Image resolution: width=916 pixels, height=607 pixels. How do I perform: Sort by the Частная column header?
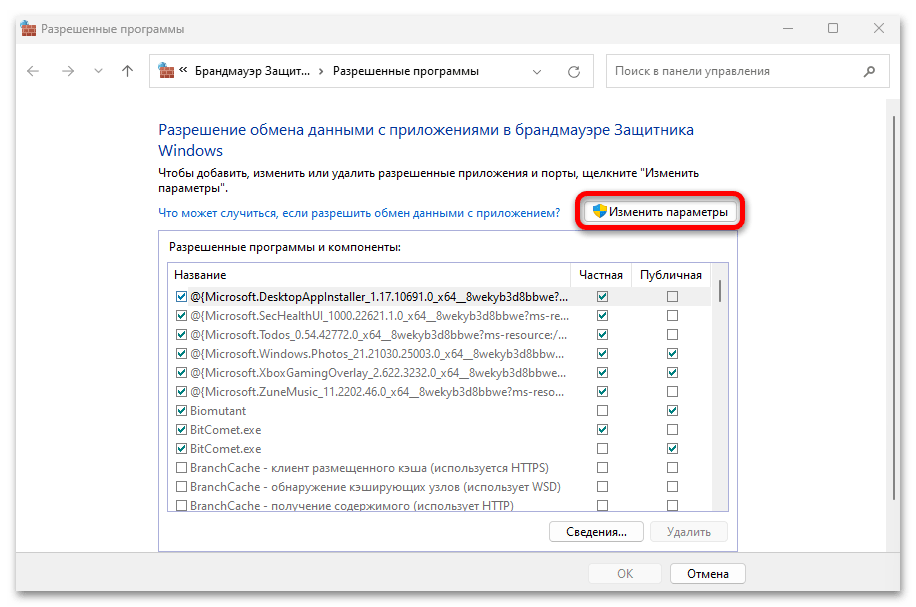click(x=601, y=275)
